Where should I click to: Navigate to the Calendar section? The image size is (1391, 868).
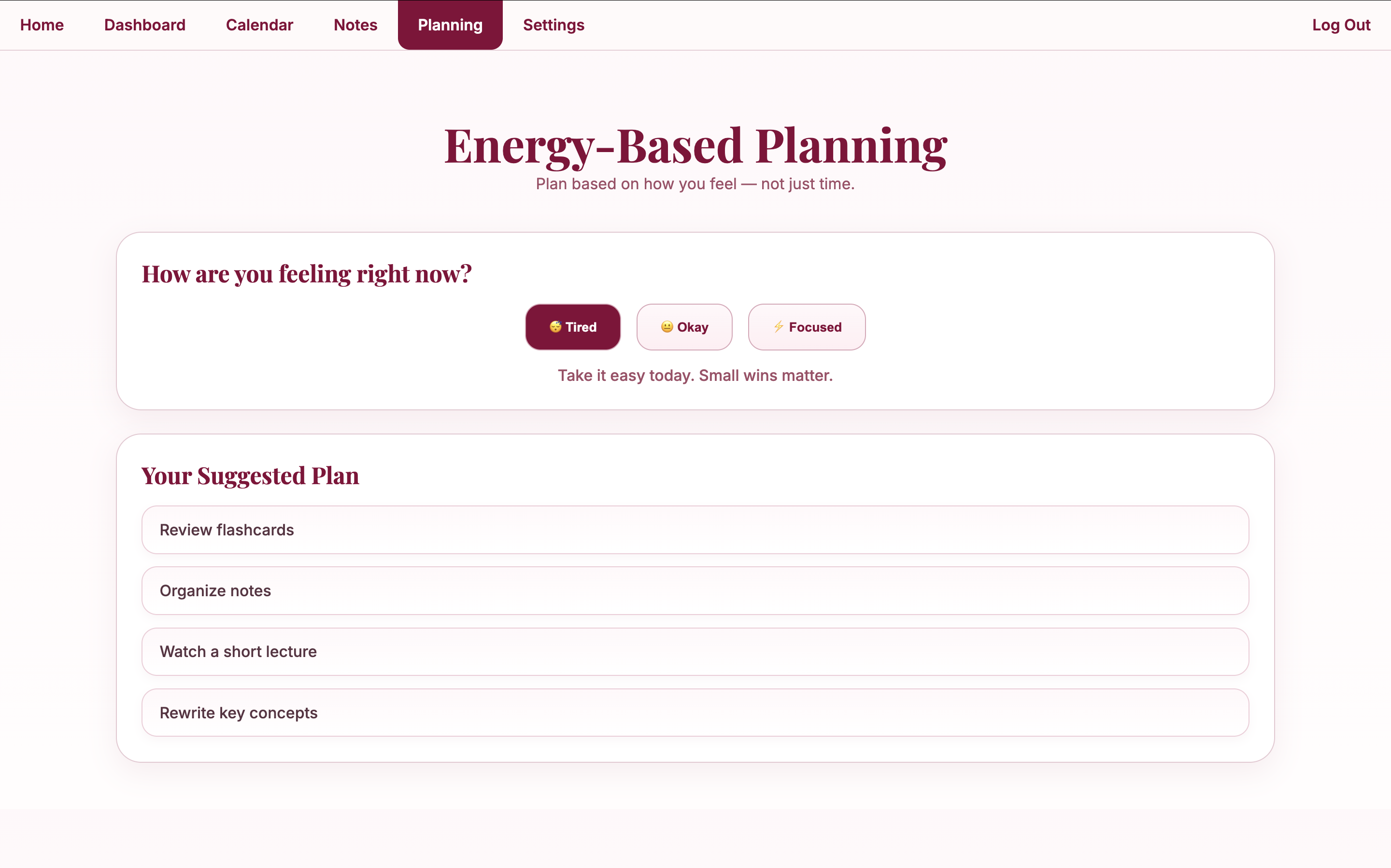pyautogui.click(x=259, y=25)
